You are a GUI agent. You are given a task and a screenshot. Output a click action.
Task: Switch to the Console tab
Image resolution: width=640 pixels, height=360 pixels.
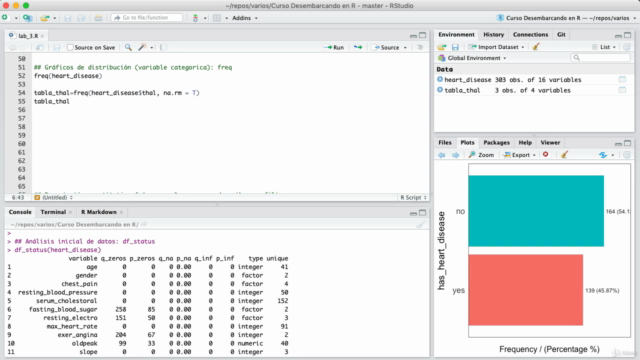[20, 212]
